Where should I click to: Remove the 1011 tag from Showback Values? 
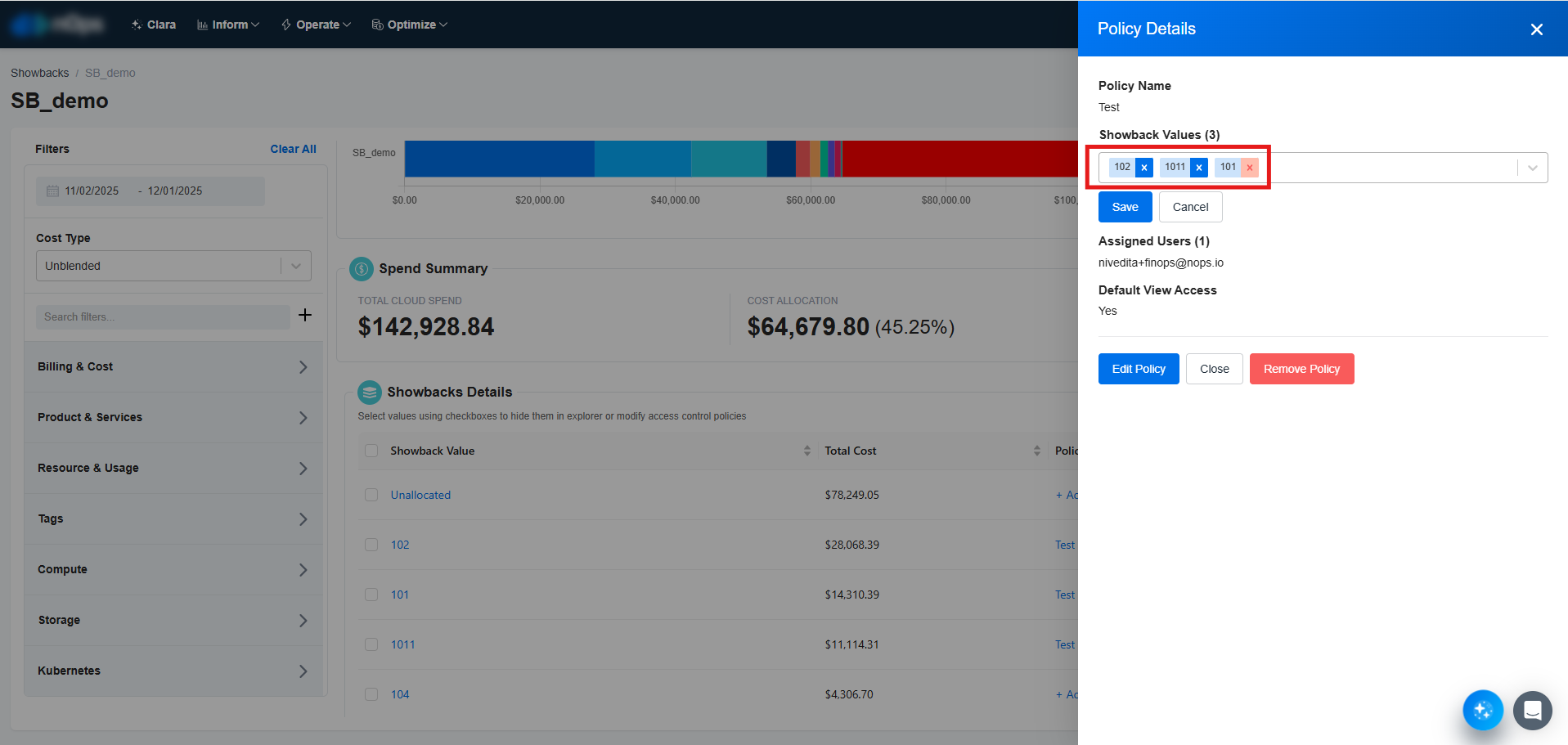pyautogui.click(x=1199, y=168)
